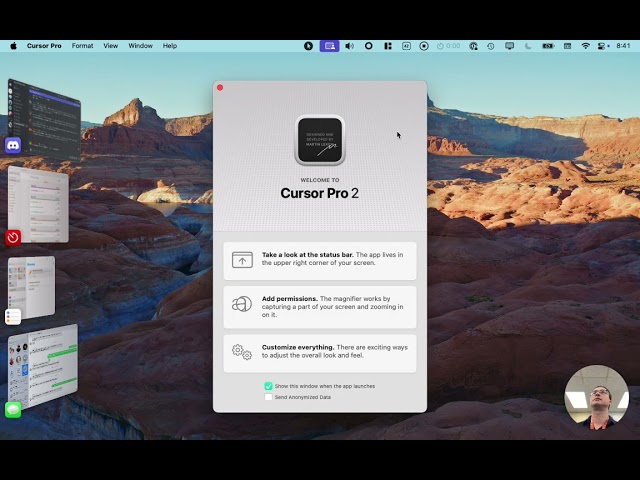Click the Take a look at status bar card
Screen dimensions: 640x480
click(320, 260)
